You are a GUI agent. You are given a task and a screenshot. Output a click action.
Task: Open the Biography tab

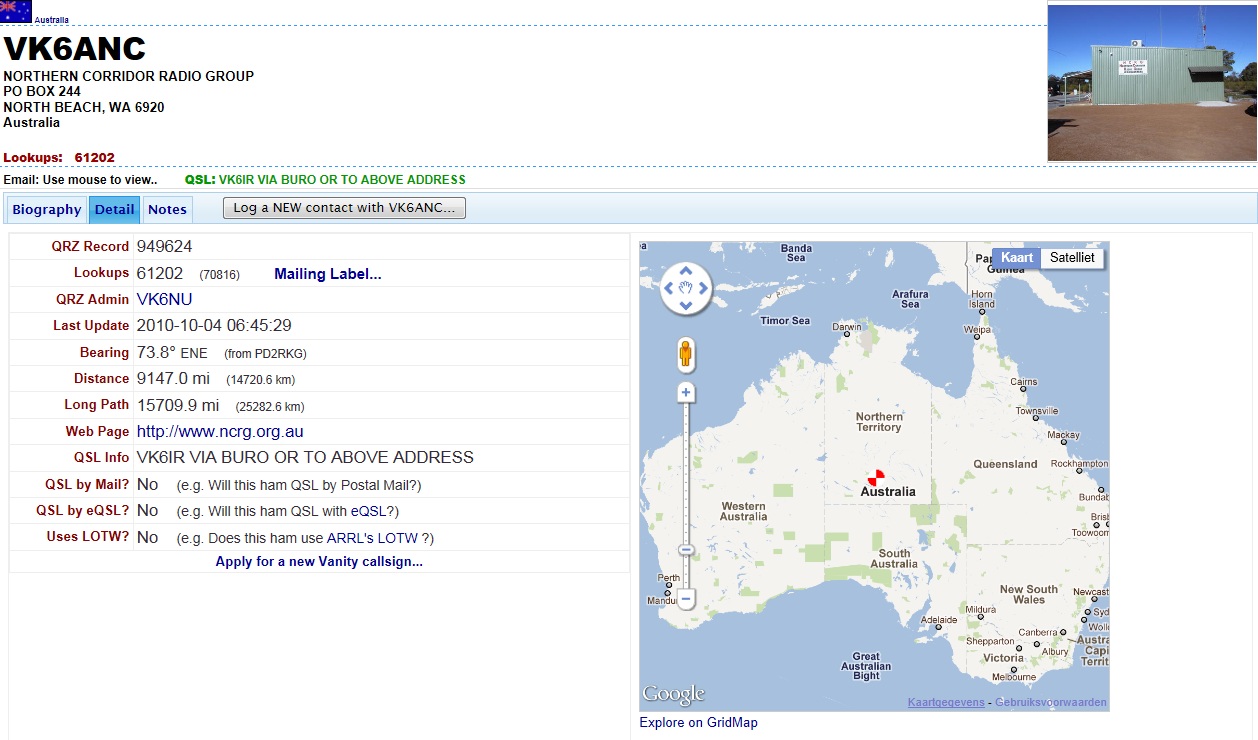pos(46,210)
